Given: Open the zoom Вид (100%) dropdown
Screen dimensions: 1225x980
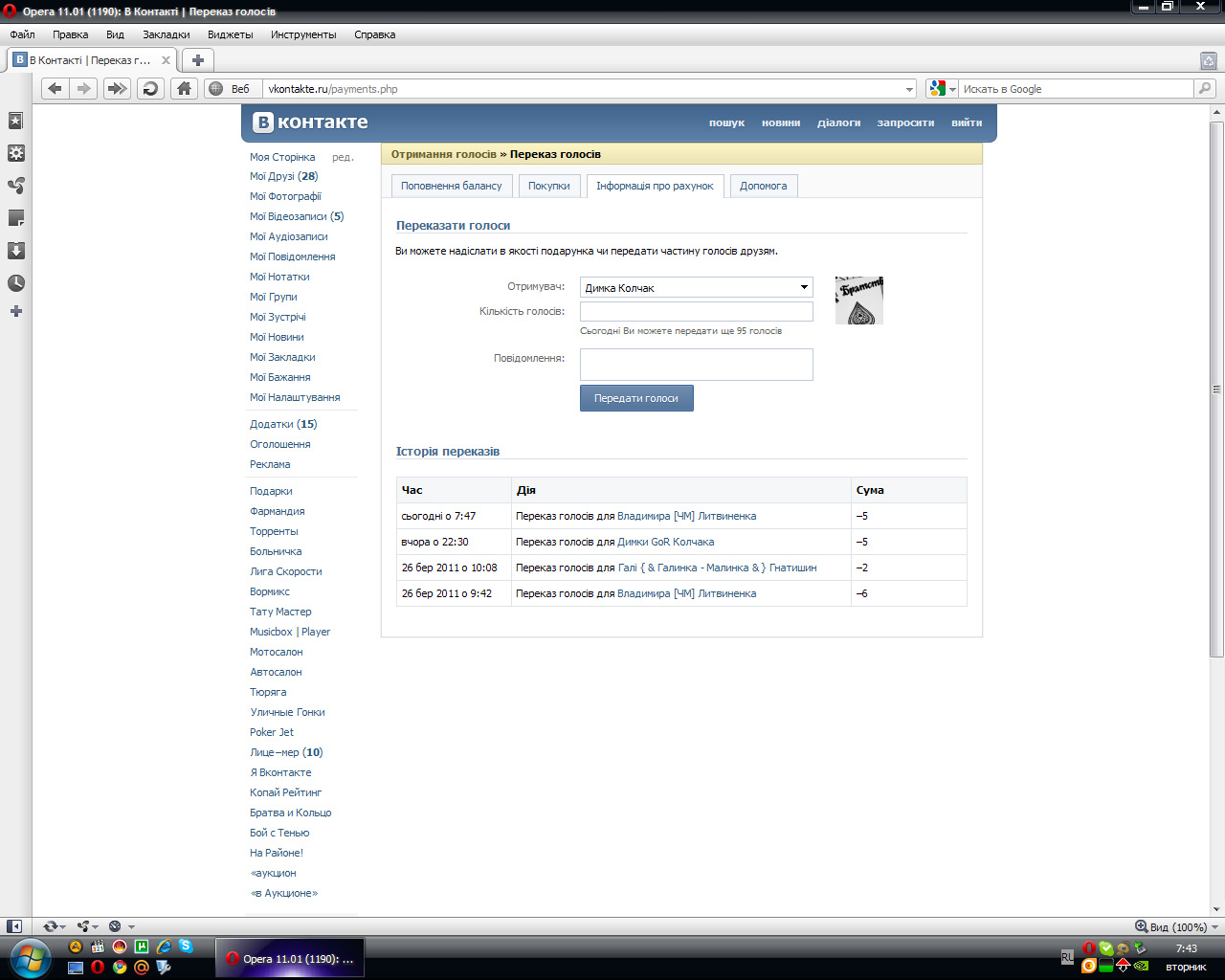Looking at the screenshot, I should 1176,926.
